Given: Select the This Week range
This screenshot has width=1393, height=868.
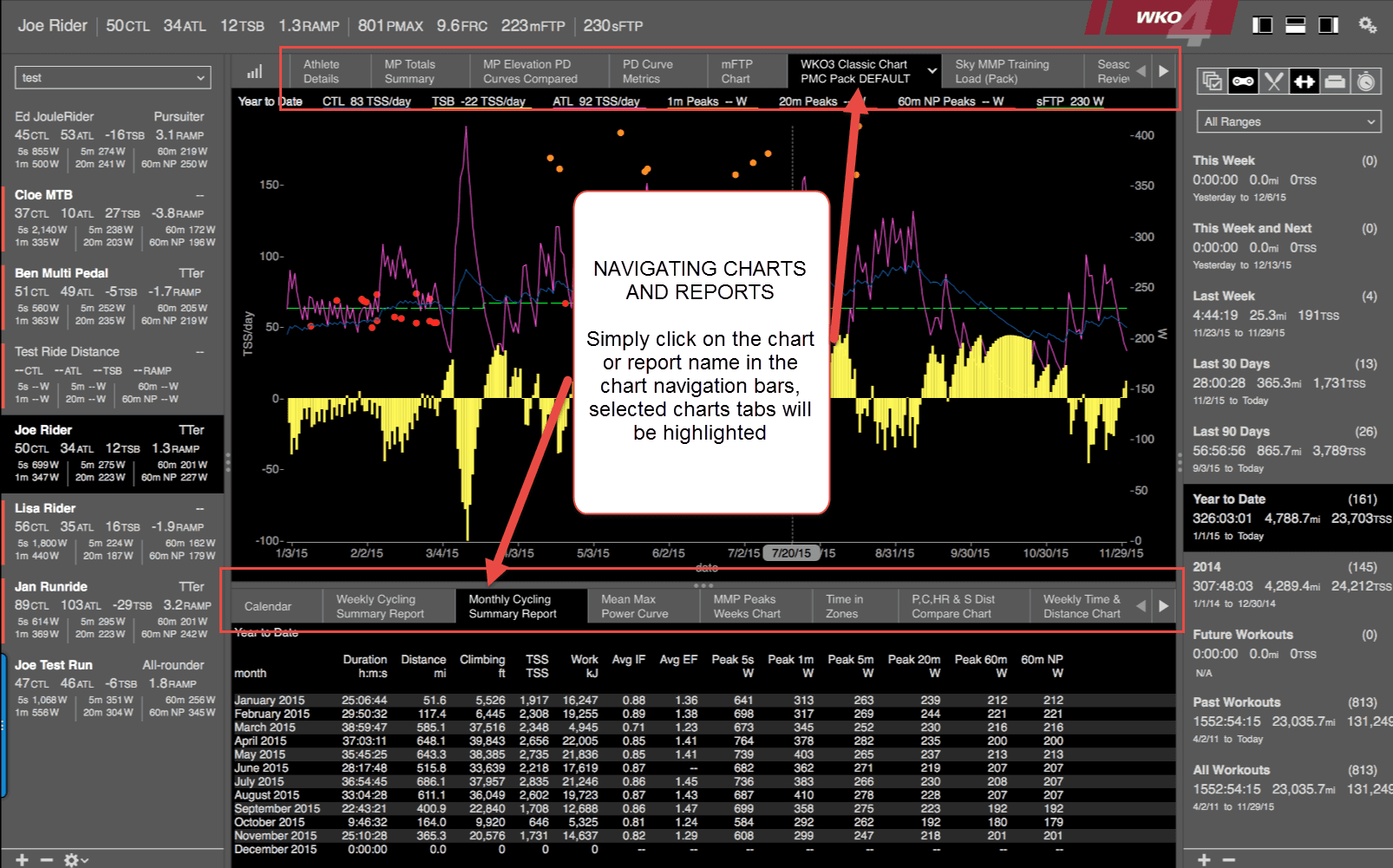Looking at the screenshot, I should point(1287,179).
